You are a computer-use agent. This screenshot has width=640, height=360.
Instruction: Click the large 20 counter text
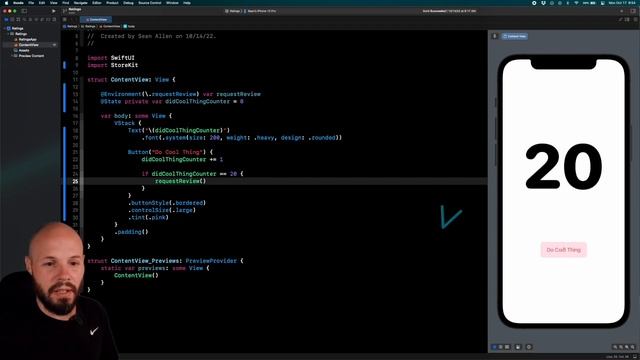coord(563,167)
